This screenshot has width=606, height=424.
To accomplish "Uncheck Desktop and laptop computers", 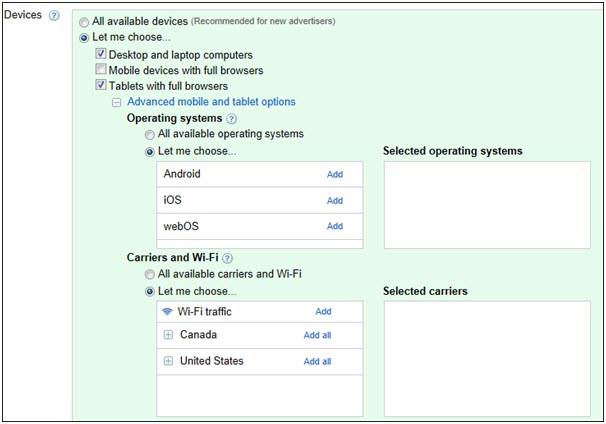I will [101, 53].
